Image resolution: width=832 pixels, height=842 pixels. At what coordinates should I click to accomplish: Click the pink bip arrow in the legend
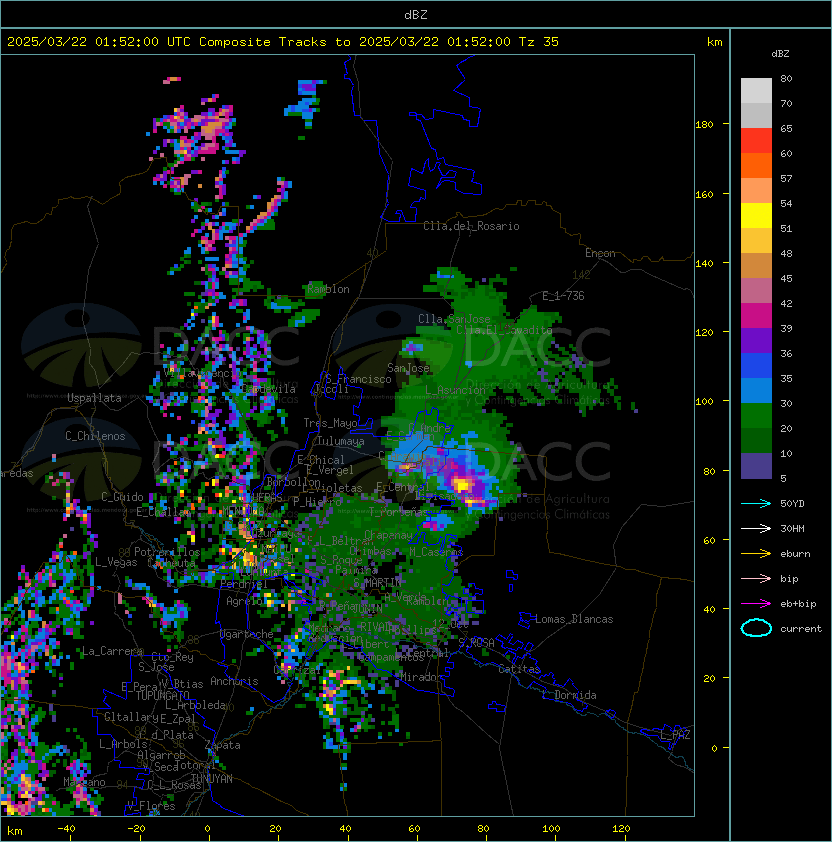(756, 578)
